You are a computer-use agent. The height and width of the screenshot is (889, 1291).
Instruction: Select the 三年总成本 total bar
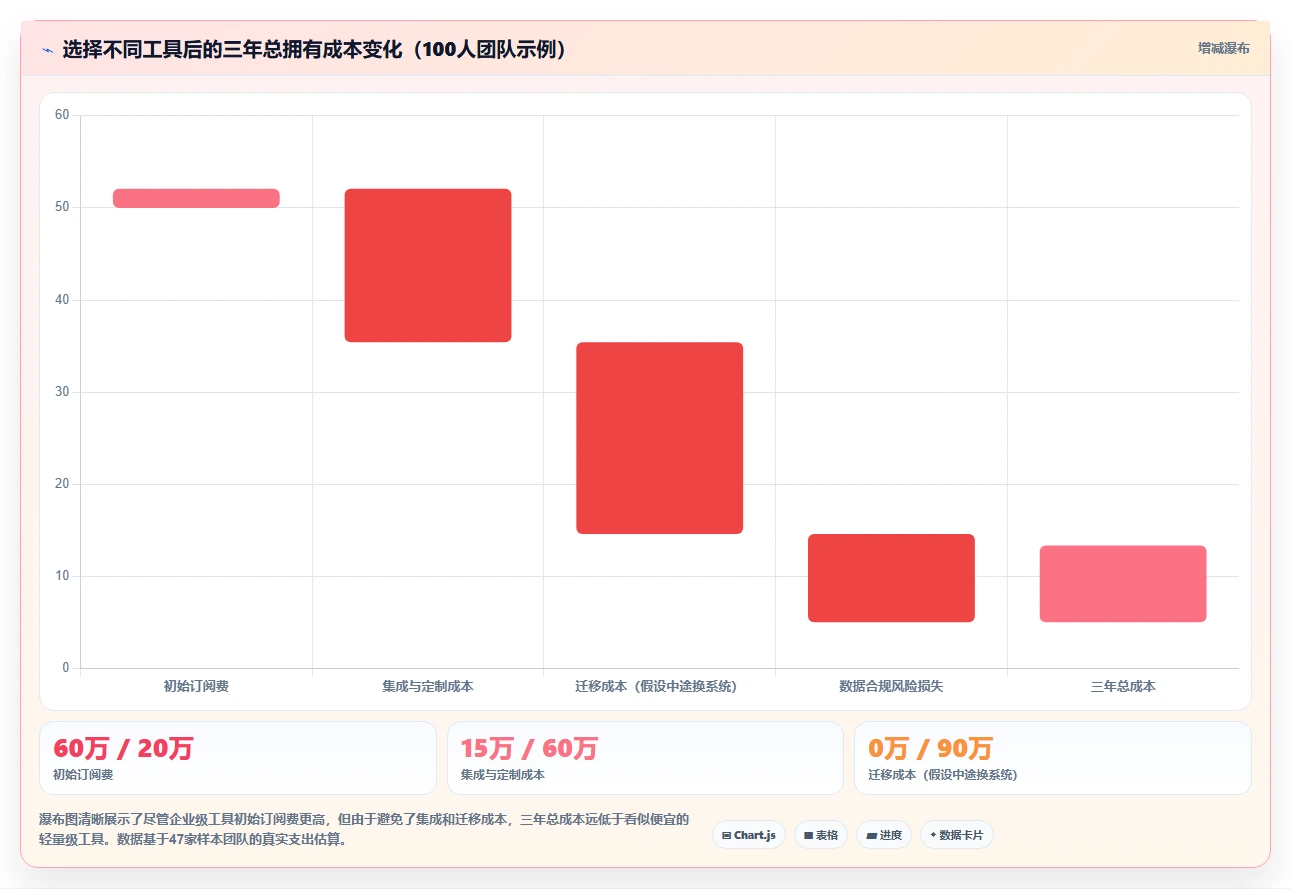tap(1123, 584)
